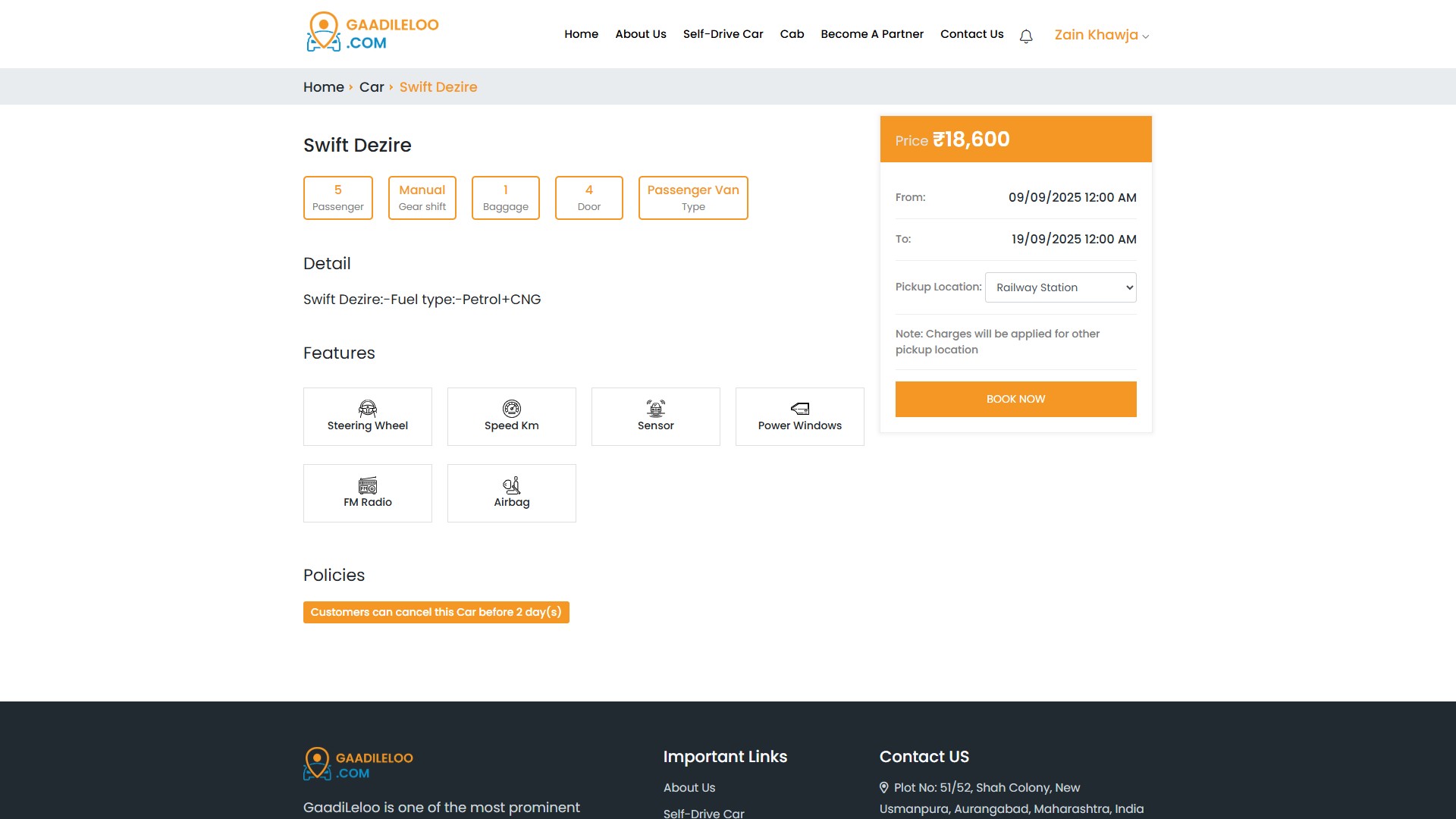Go to Home in the top navigation
This screenshot has height=819, width=1456.
point(581,34)
